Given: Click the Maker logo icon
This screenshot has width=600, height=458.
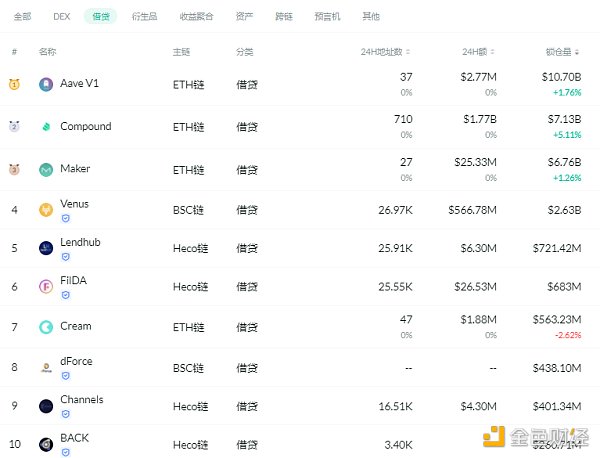Looking at the screenshot, I should click(x=46, y=170).
